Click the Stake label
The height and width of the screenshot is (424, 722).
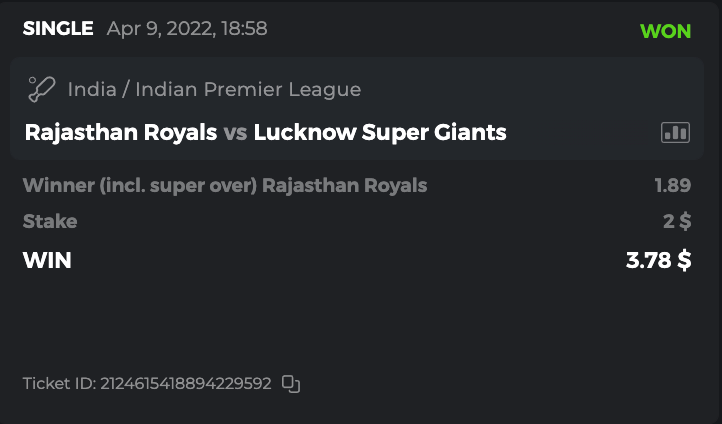pyautogui.click(x=49, y=222)
